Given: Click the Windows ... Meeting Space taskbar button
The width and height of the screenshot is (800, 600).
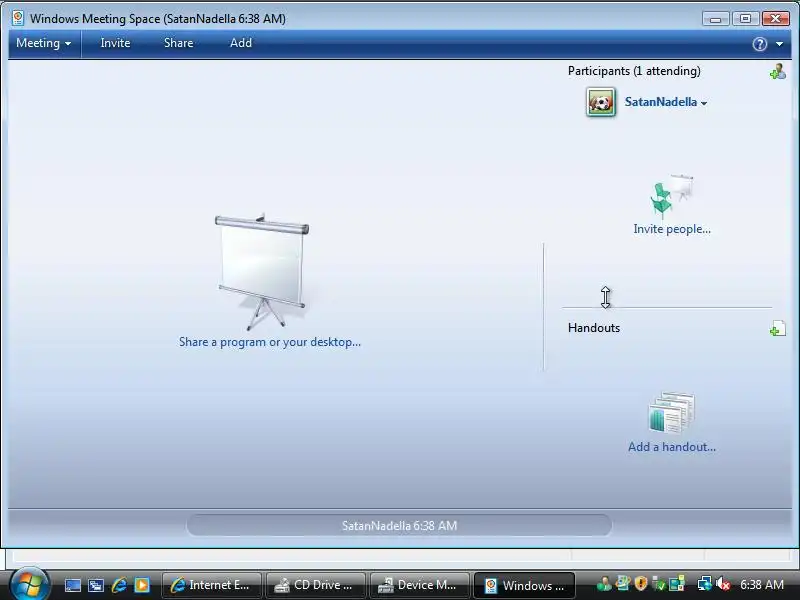Looking at the screenshot, I should [524, 585].
